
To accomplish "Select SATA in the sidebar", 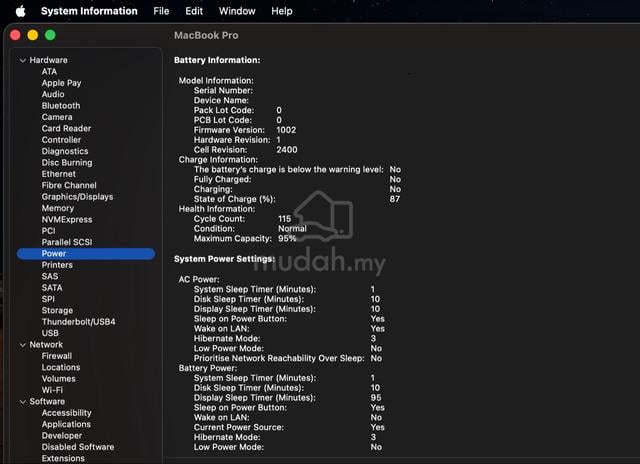I will [52, 288].
